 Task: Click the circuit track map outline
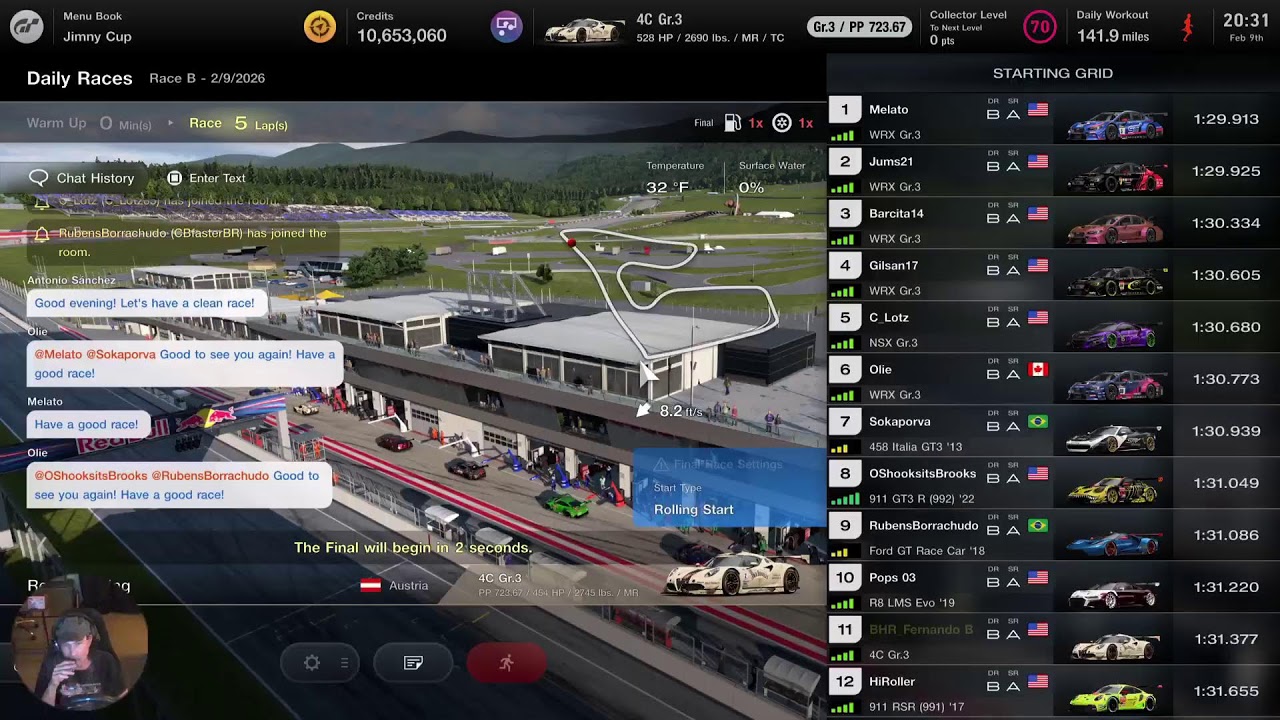(x=668, y=292)
